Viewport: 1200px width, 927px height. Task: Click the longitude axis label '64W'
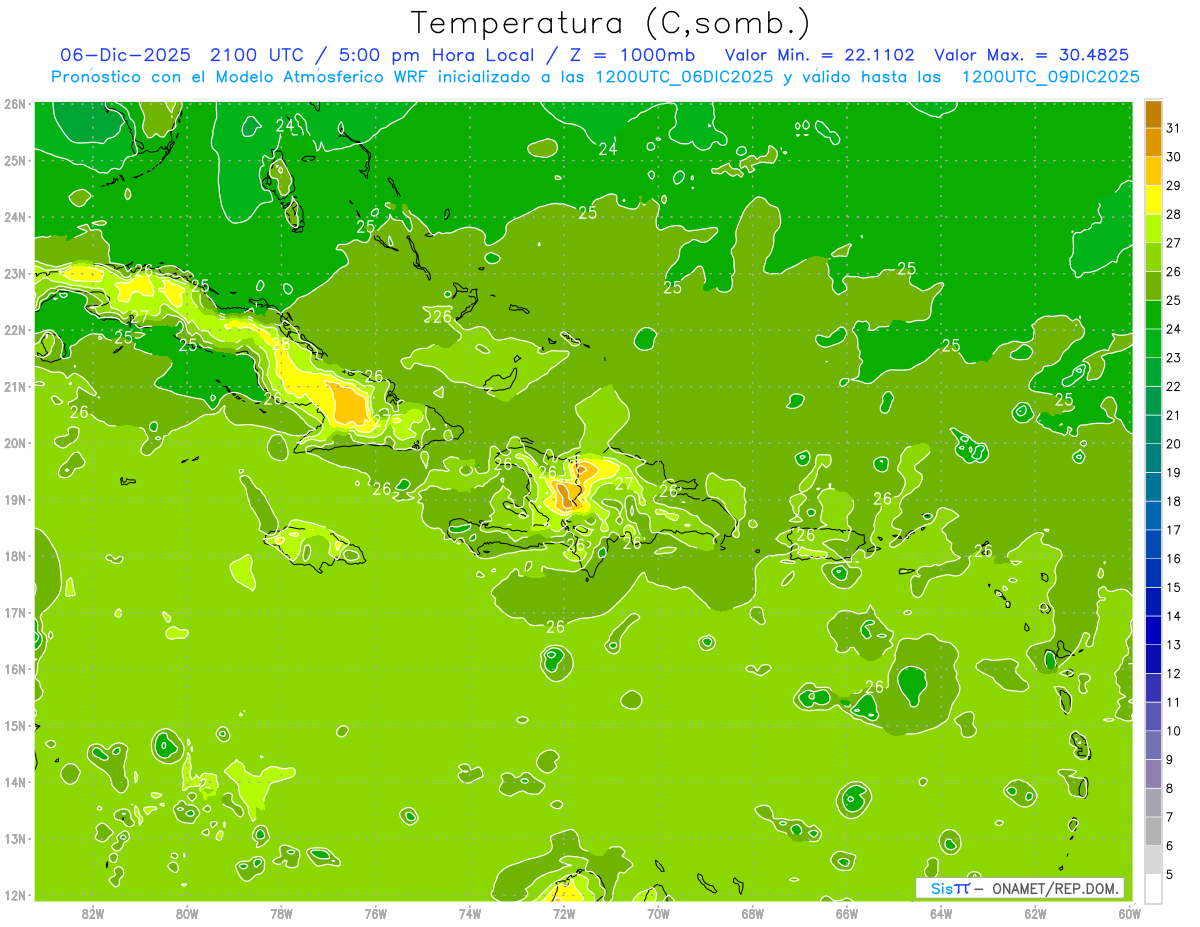(x=941, y=913)
